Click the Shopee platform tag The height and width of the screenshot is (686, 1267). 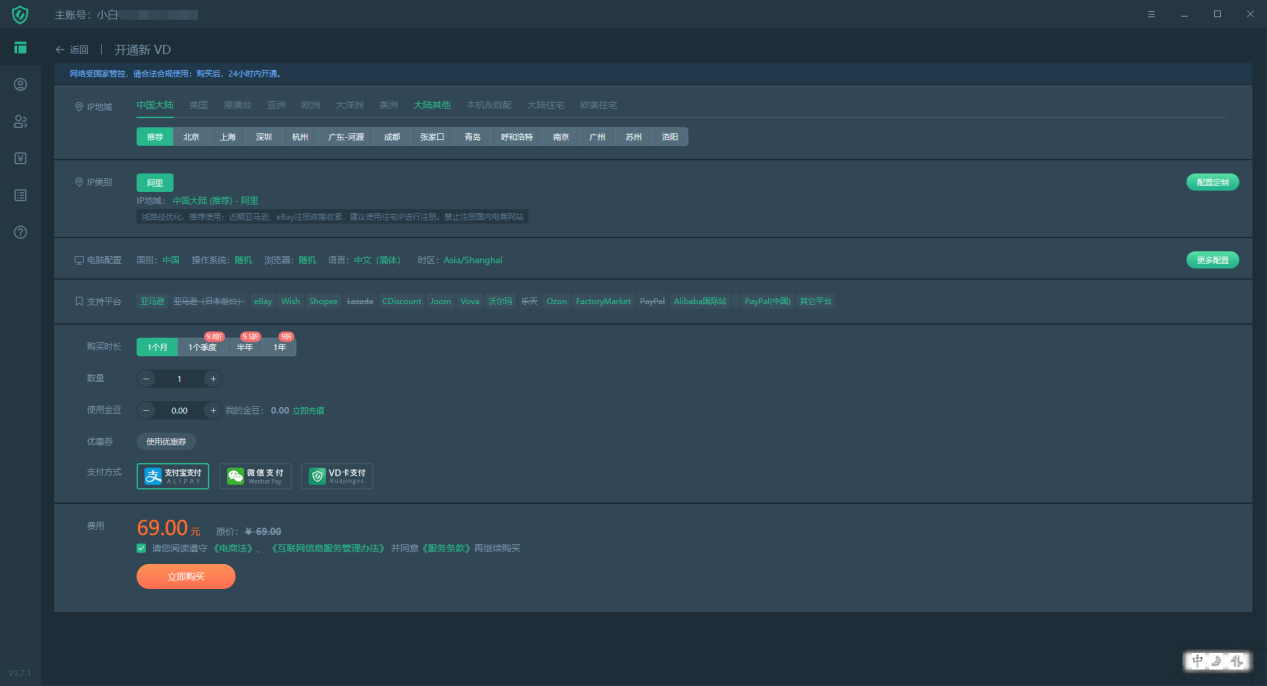(x=323, y=301)
